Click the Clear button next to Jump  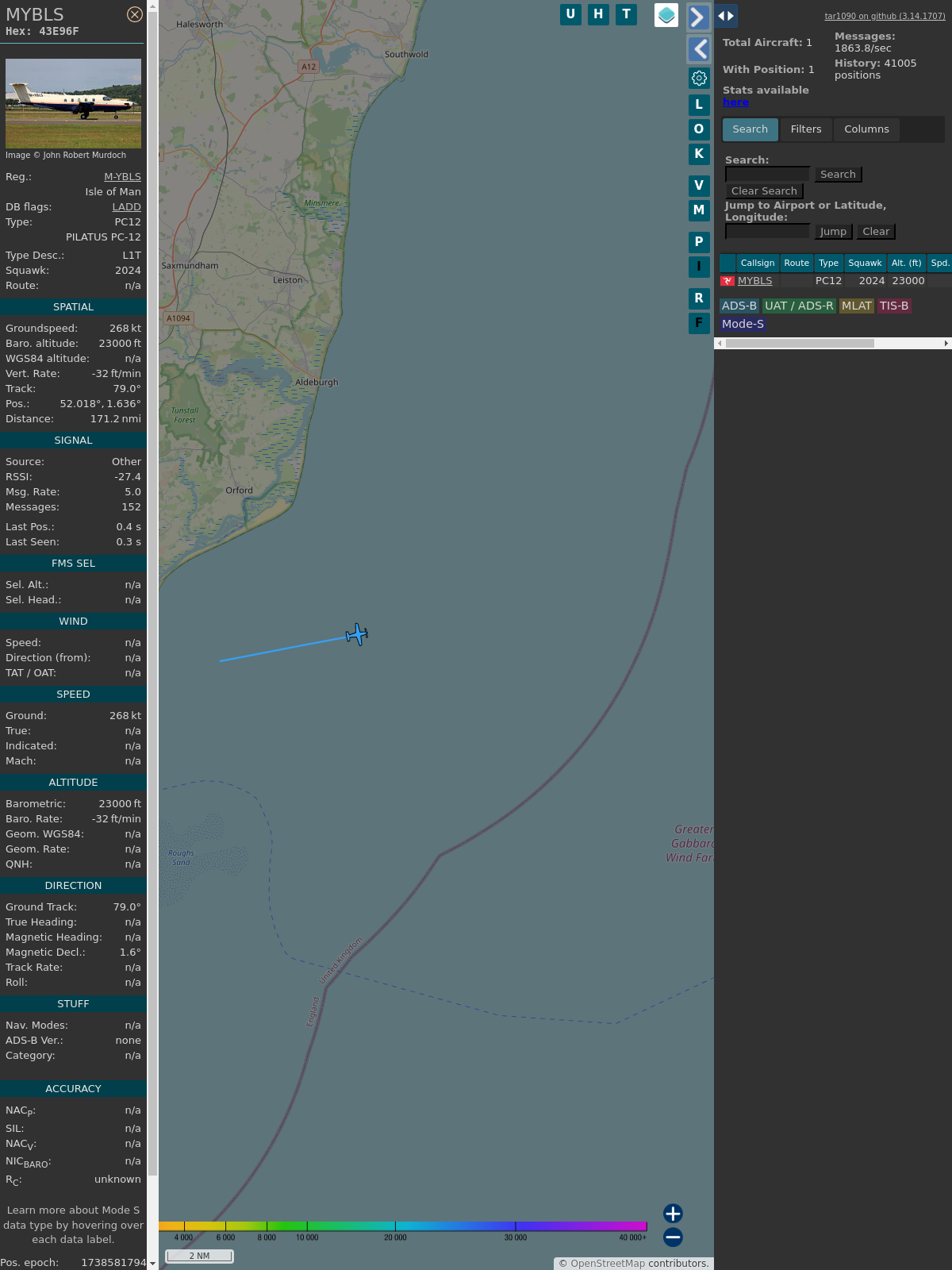[876, 232]
